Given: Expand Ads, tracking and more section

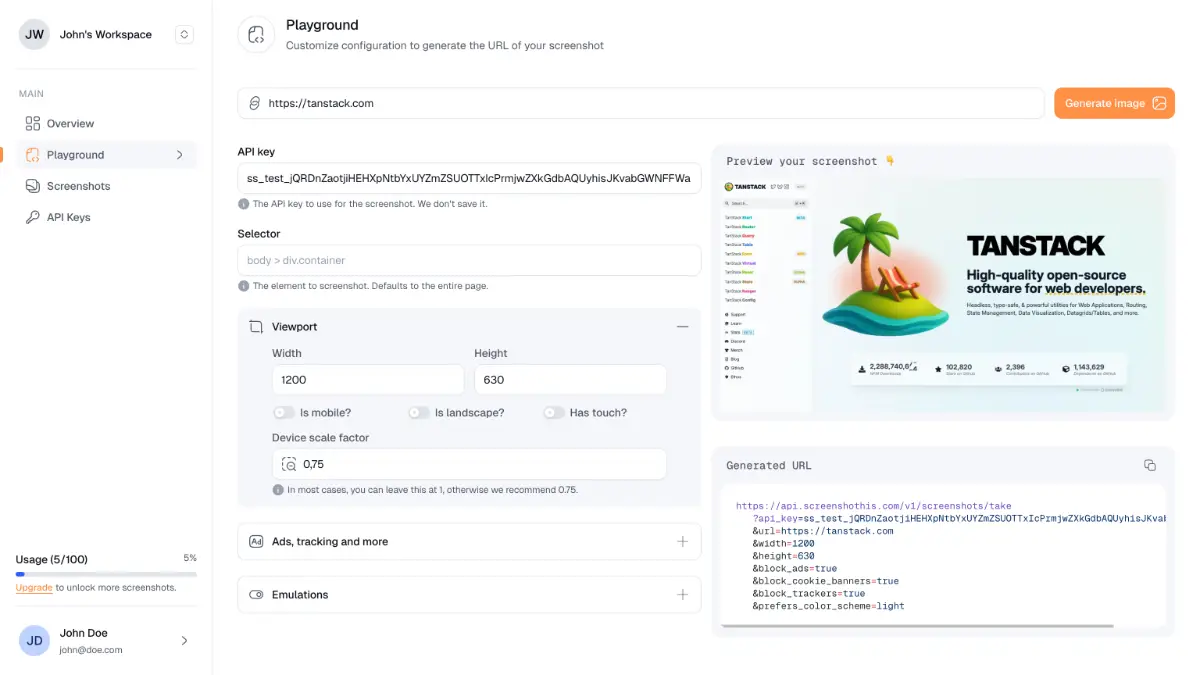Looking at the screenshot, I should coord(682,542).
